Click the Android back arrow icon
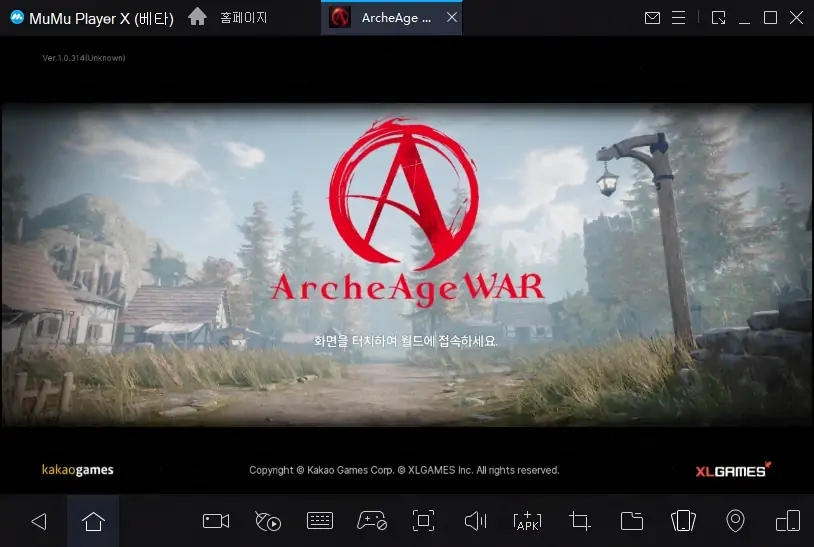 (39, 521)
